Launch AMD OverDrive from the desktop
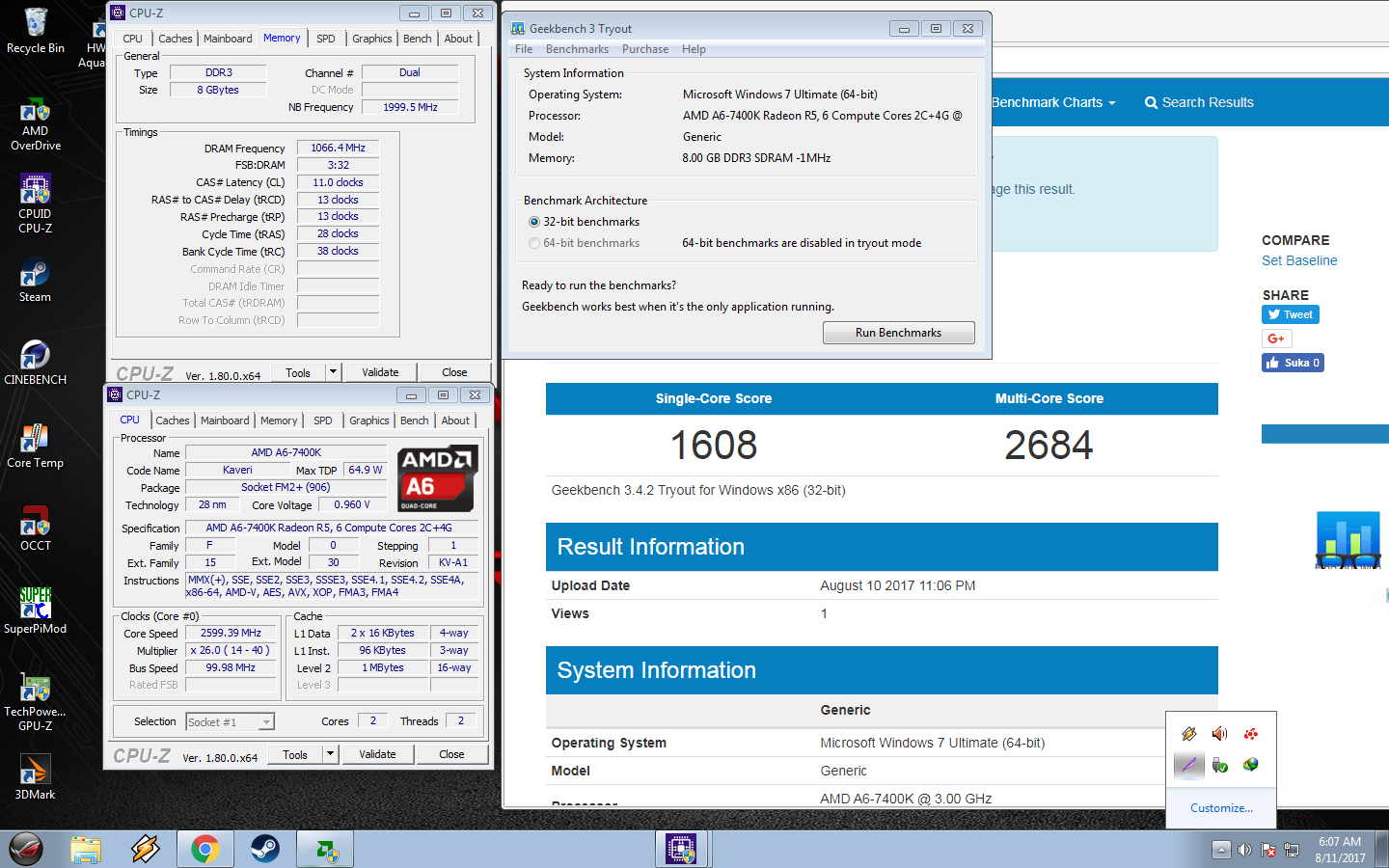The width and height of the screenshot is (1389, 868). pyautogui.click(x=36, y=123)
